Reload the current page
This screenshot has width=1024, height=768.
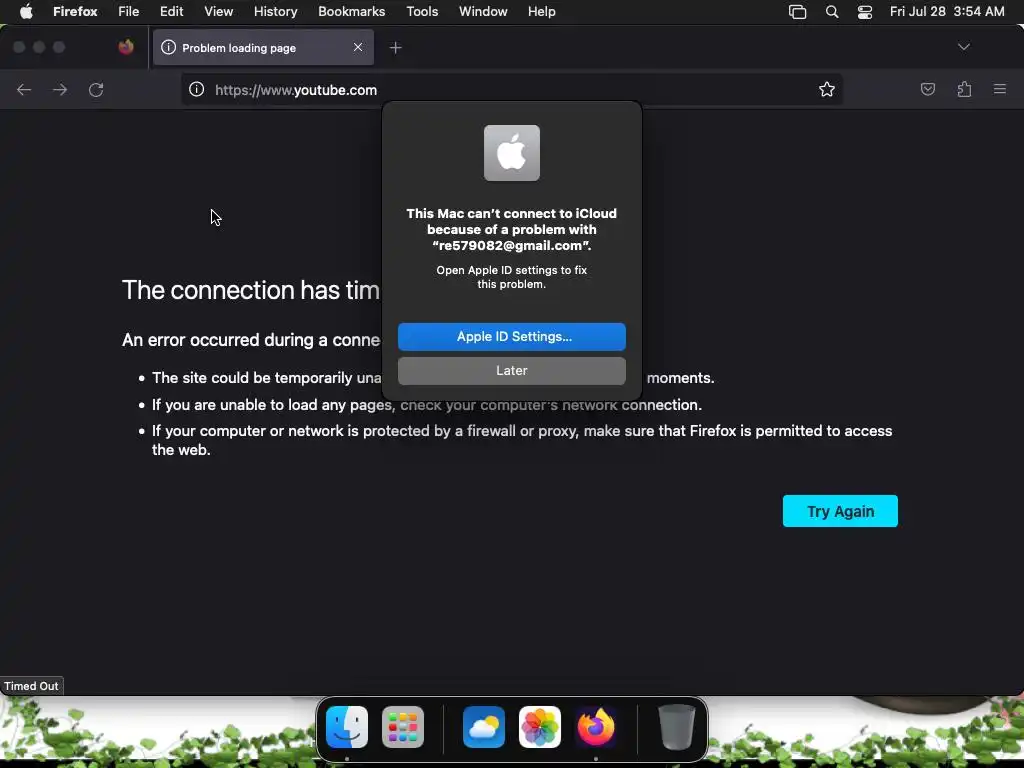pos(96,89)
